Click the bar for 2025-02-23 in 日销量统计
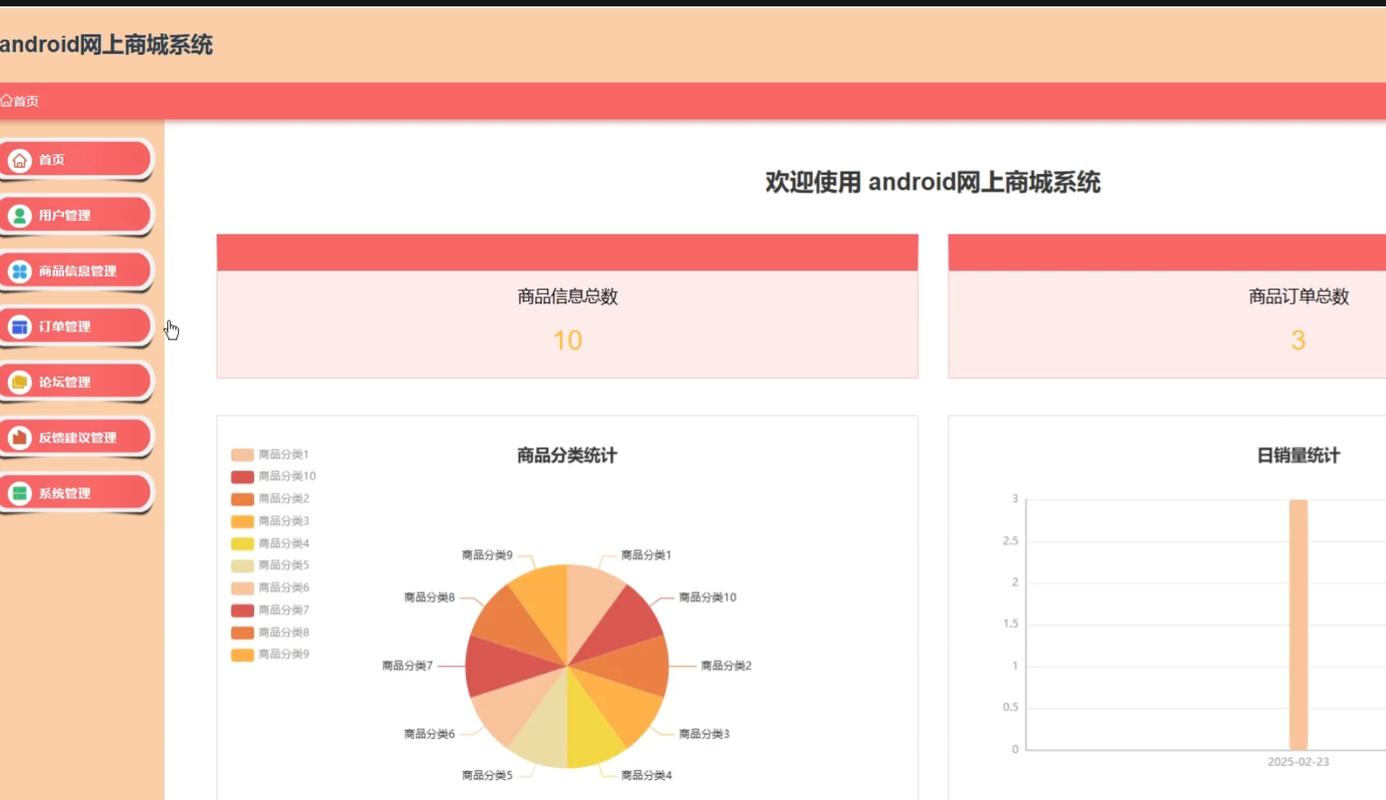The width and height of the screenshot is (1386, 800). click(x=1298, y=625)
